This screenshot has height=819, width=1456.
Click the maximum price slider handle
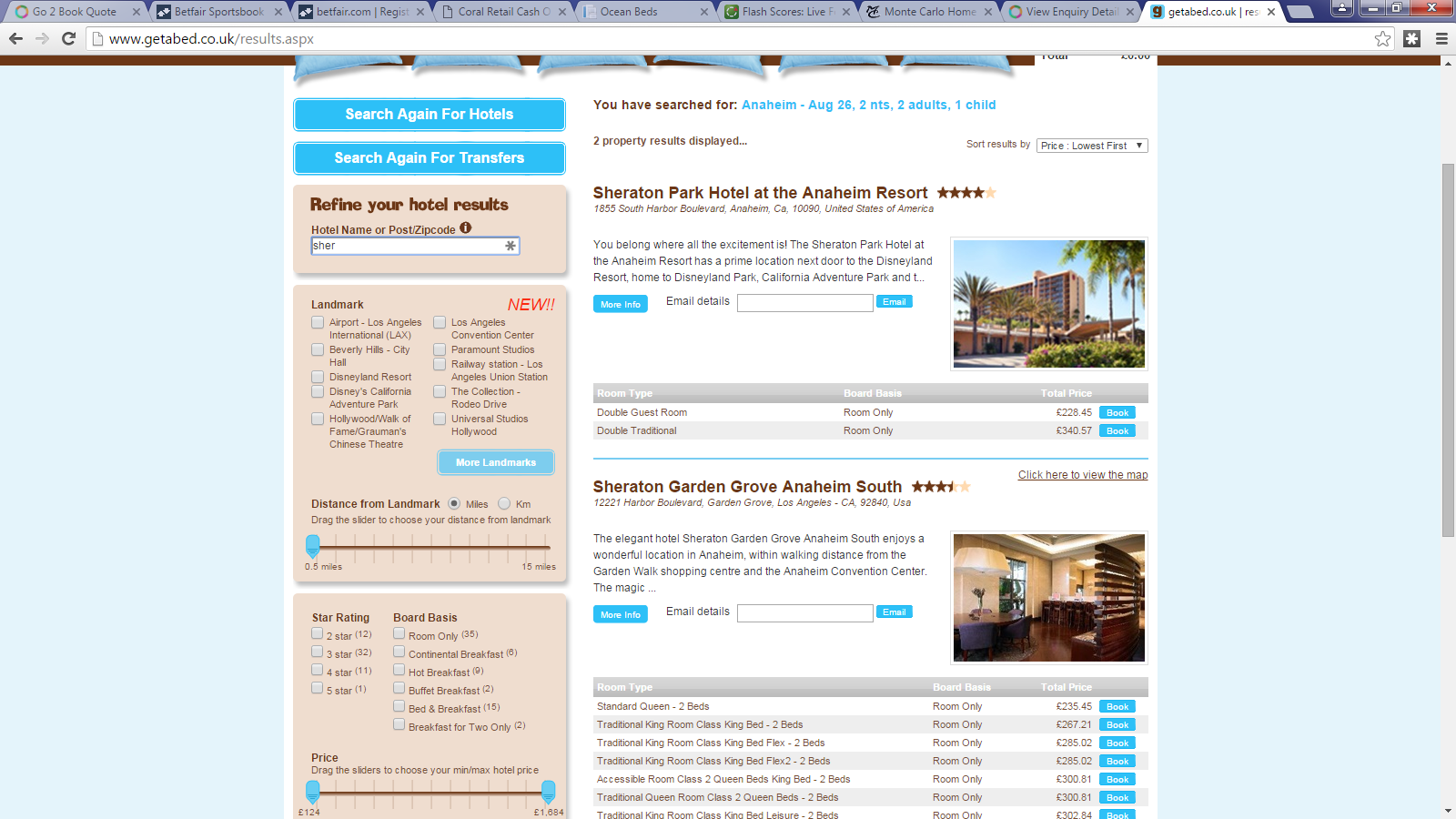pyautogui.click(x=548, y=793)
